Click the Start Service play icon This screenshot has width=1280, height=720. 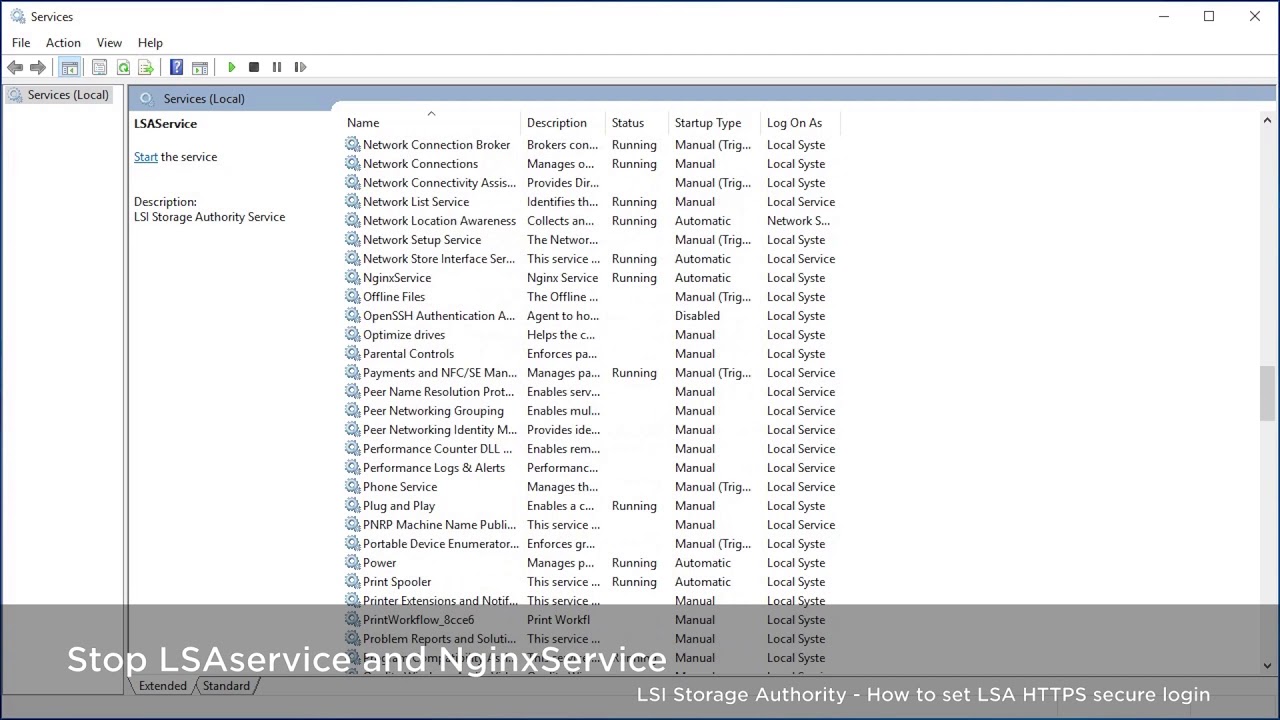(231, 67)
